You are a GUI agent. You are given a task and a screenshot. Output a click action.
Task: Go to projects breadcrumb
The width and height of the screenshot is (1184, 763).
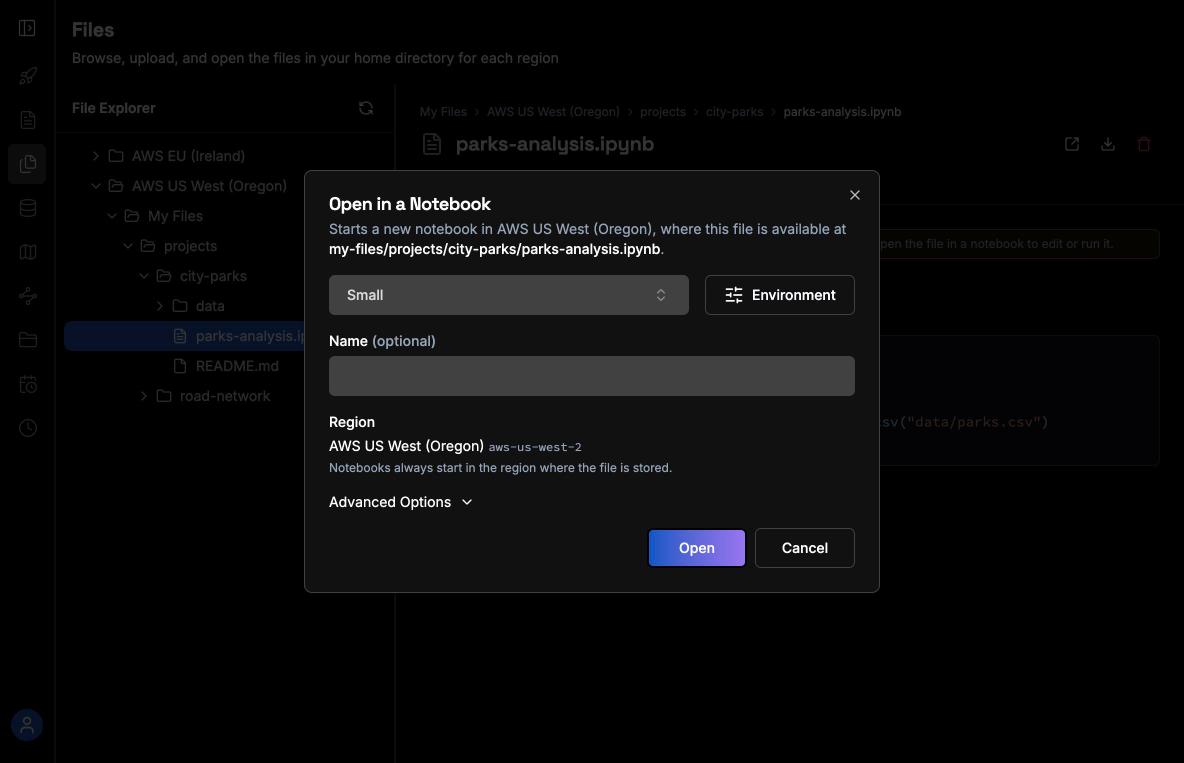click(x=663, y=112)
